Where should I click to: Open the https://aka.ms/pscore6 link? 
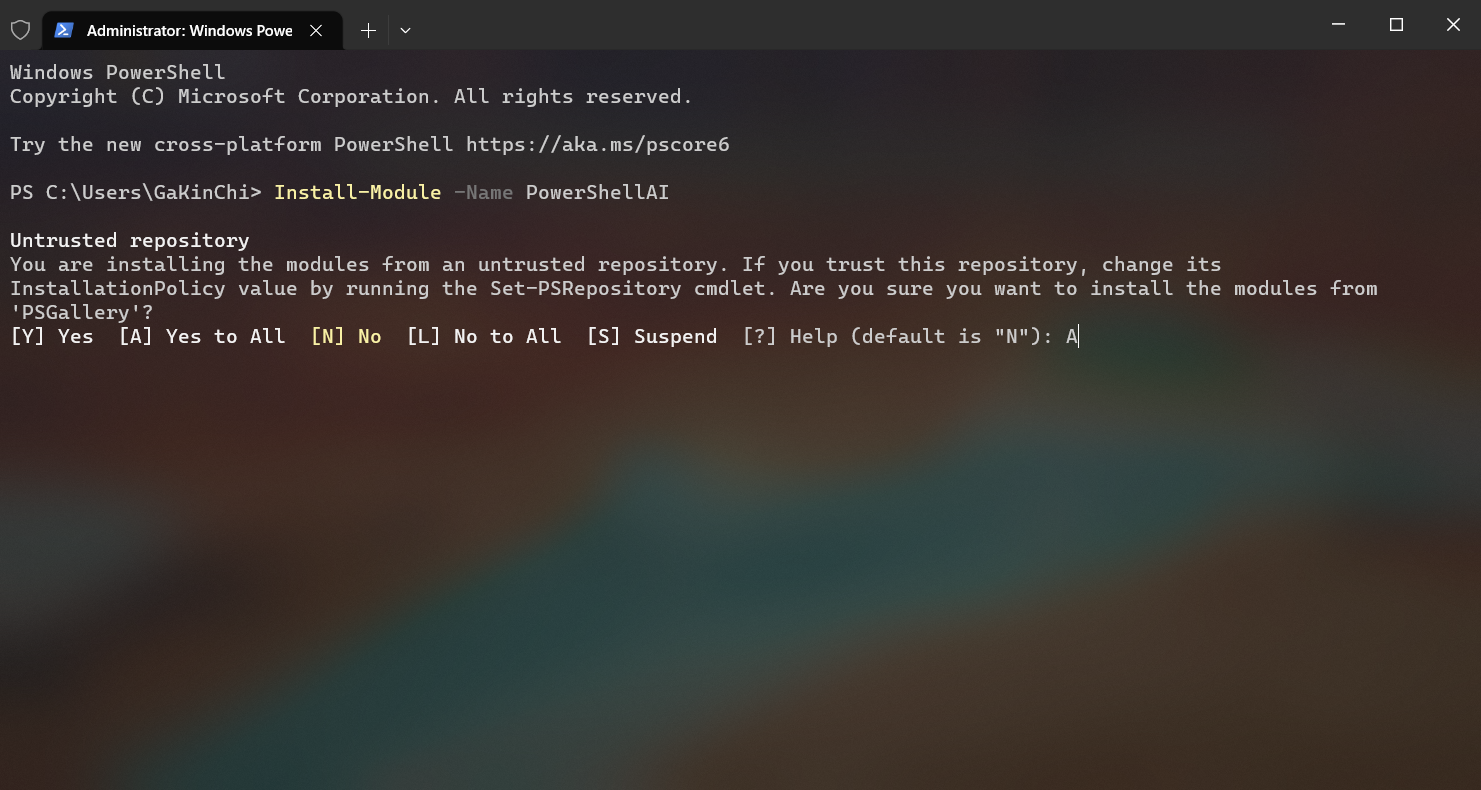[x=597, y=144]
